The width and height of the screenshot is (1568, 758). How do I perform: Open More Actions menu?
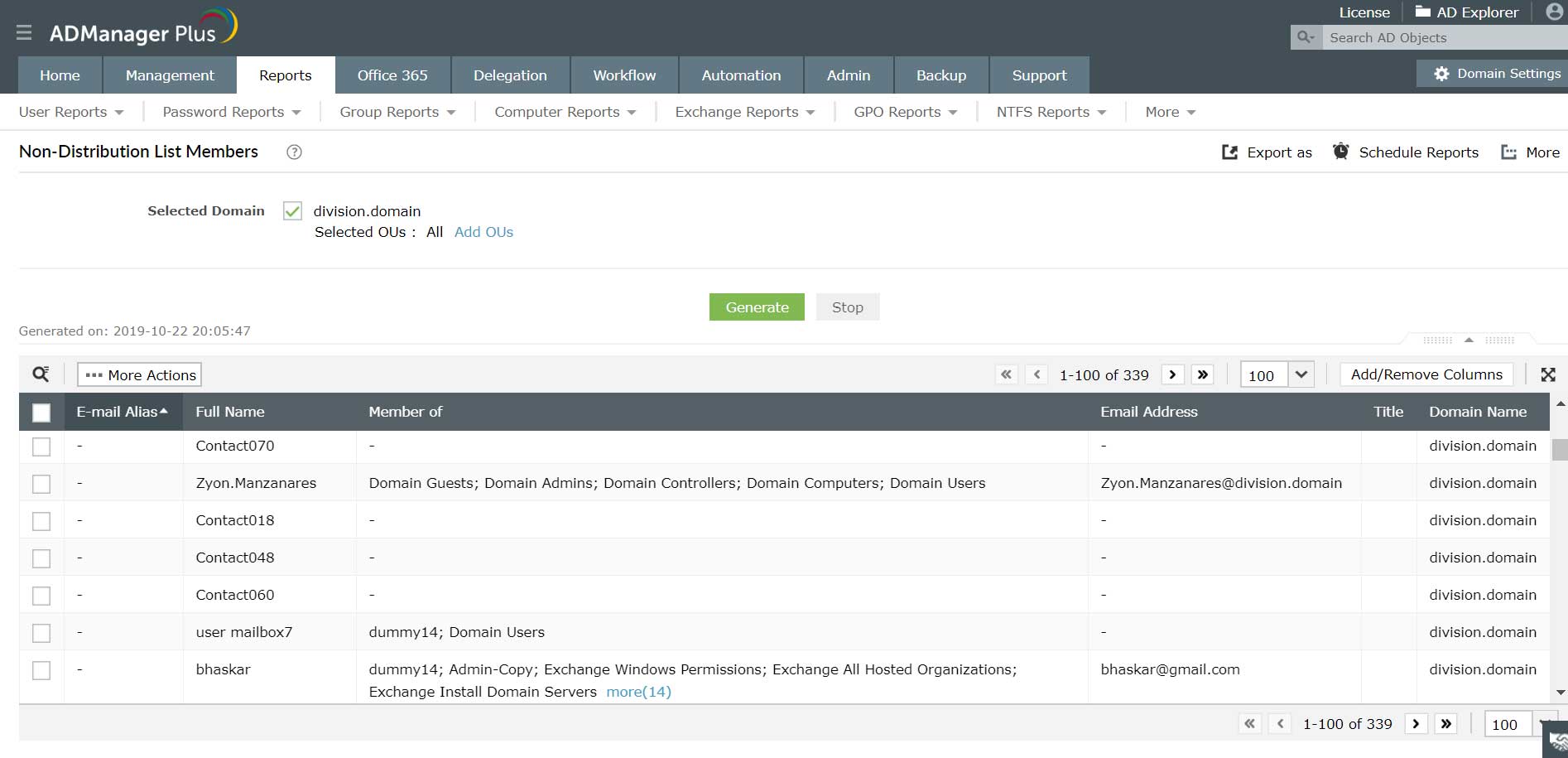coord(140,374)
